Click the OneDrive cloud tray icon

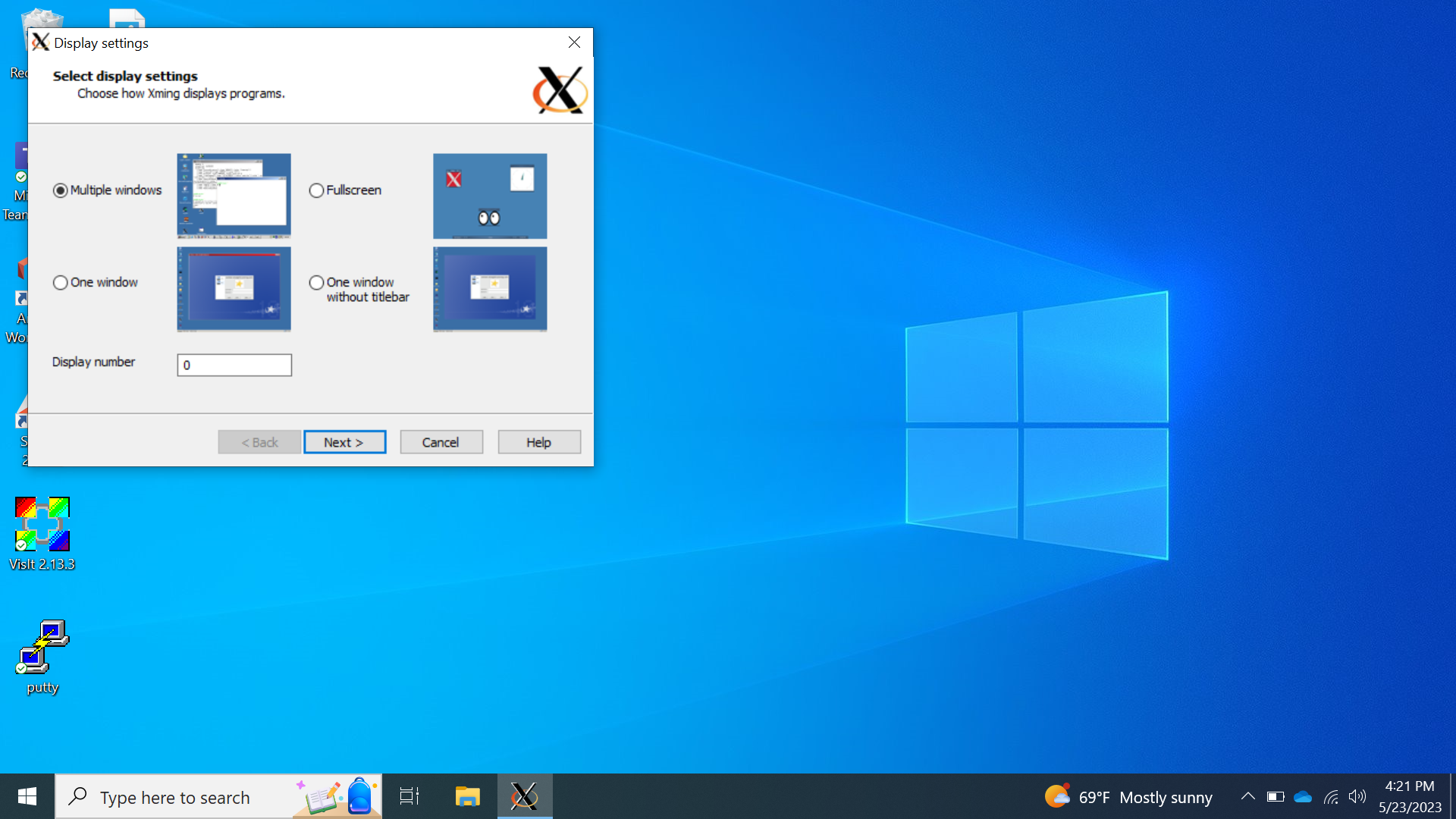pyautogui.click(x=1303, y=797)
